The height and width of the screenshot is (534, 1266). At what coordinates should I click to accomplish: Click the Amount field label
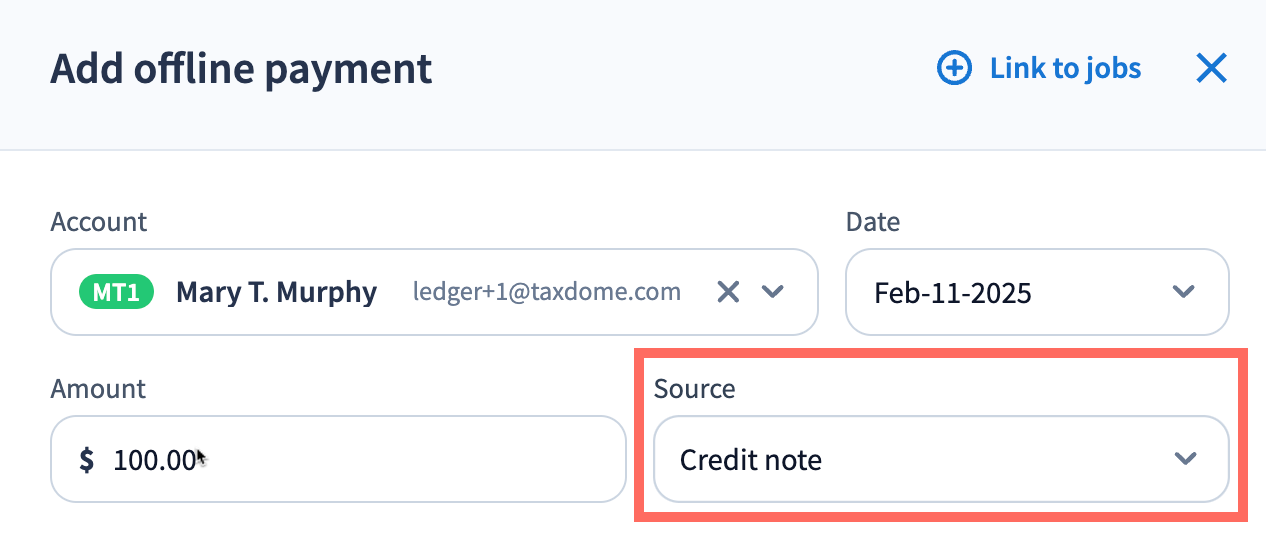pyautogui.click(x=98, y=388)
